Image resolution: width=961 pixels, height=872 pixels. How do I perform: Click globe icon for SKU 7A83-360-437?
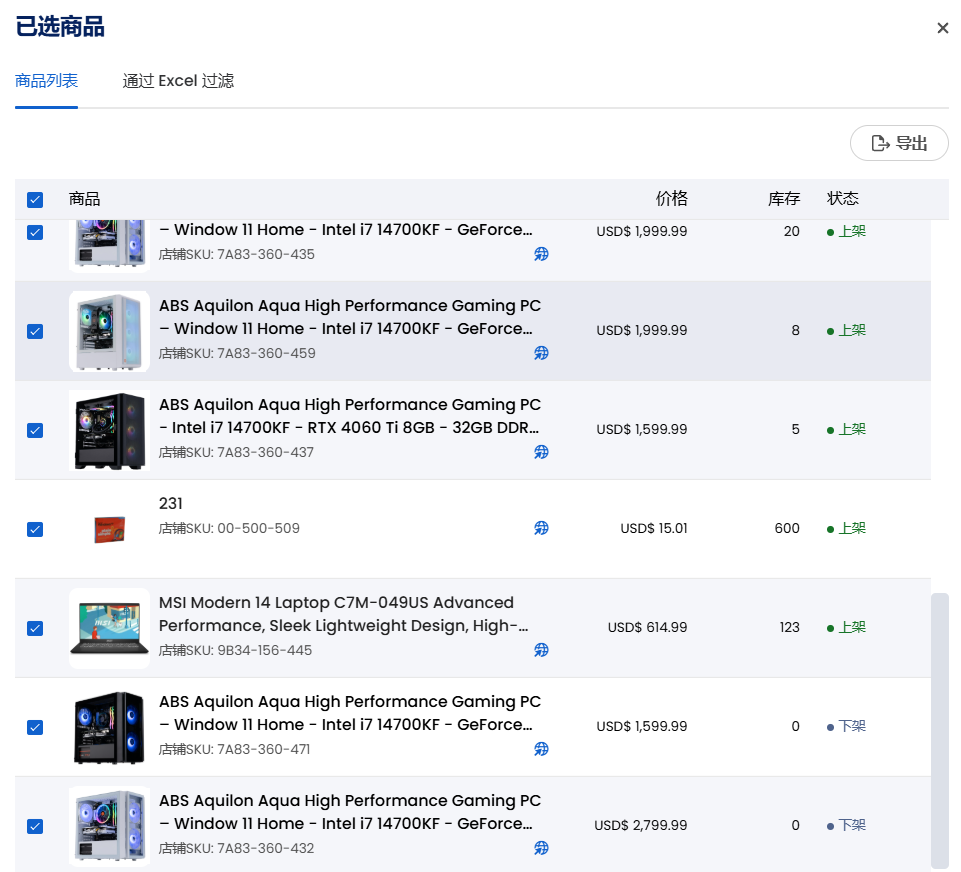[541, 452]
